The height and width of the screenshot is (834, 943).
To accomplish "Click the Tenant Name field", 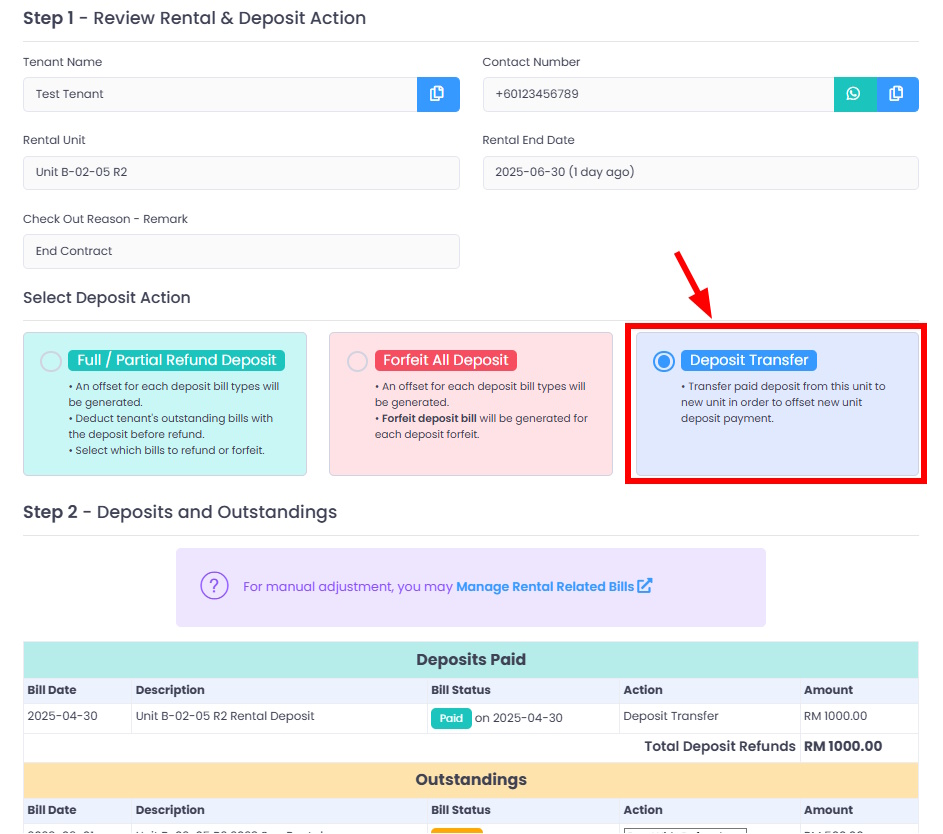I will (220, 94).
